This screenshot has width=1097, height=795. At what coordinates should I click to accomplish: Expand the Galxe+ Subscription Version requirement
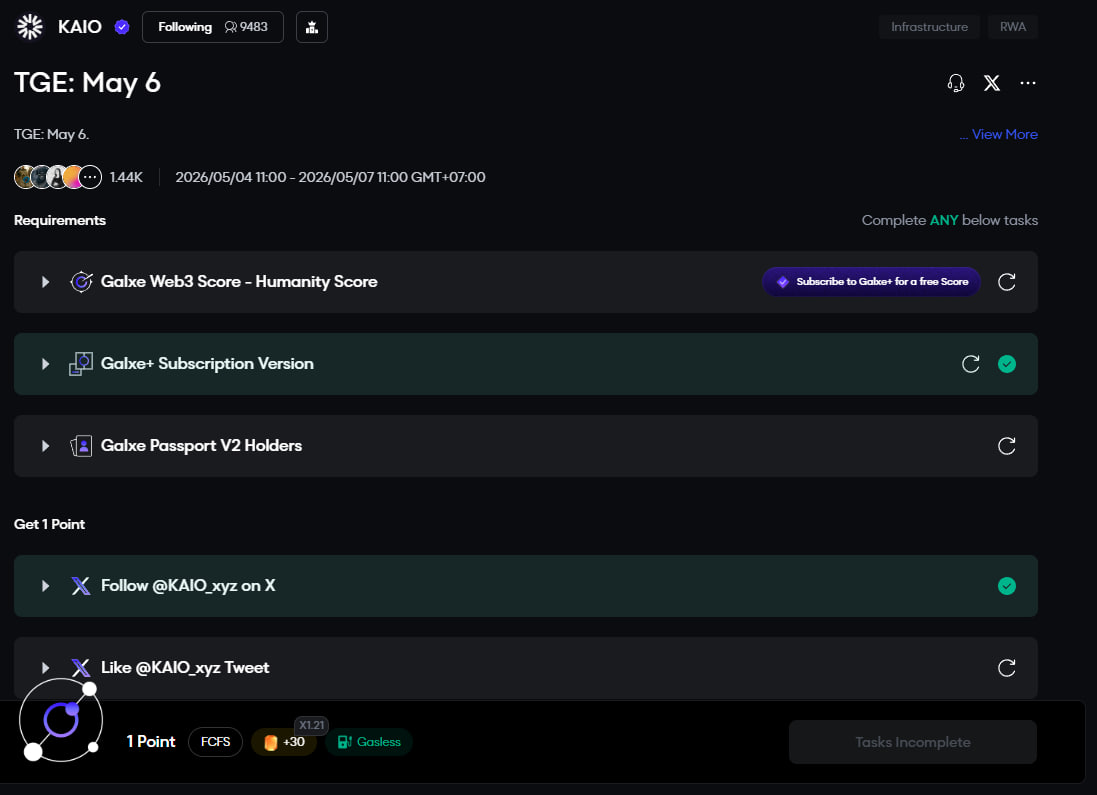pyautogui.click(x=45, y=364)
